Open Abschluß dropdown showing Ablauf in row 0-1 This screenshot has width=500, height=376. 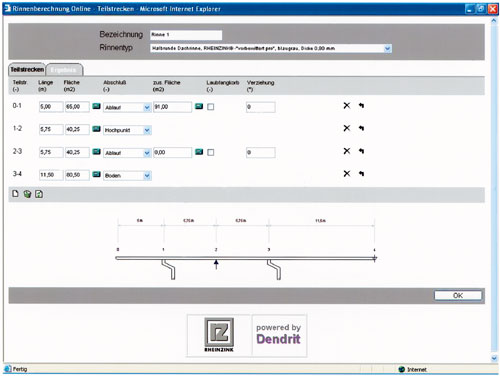tap(147, 107)
